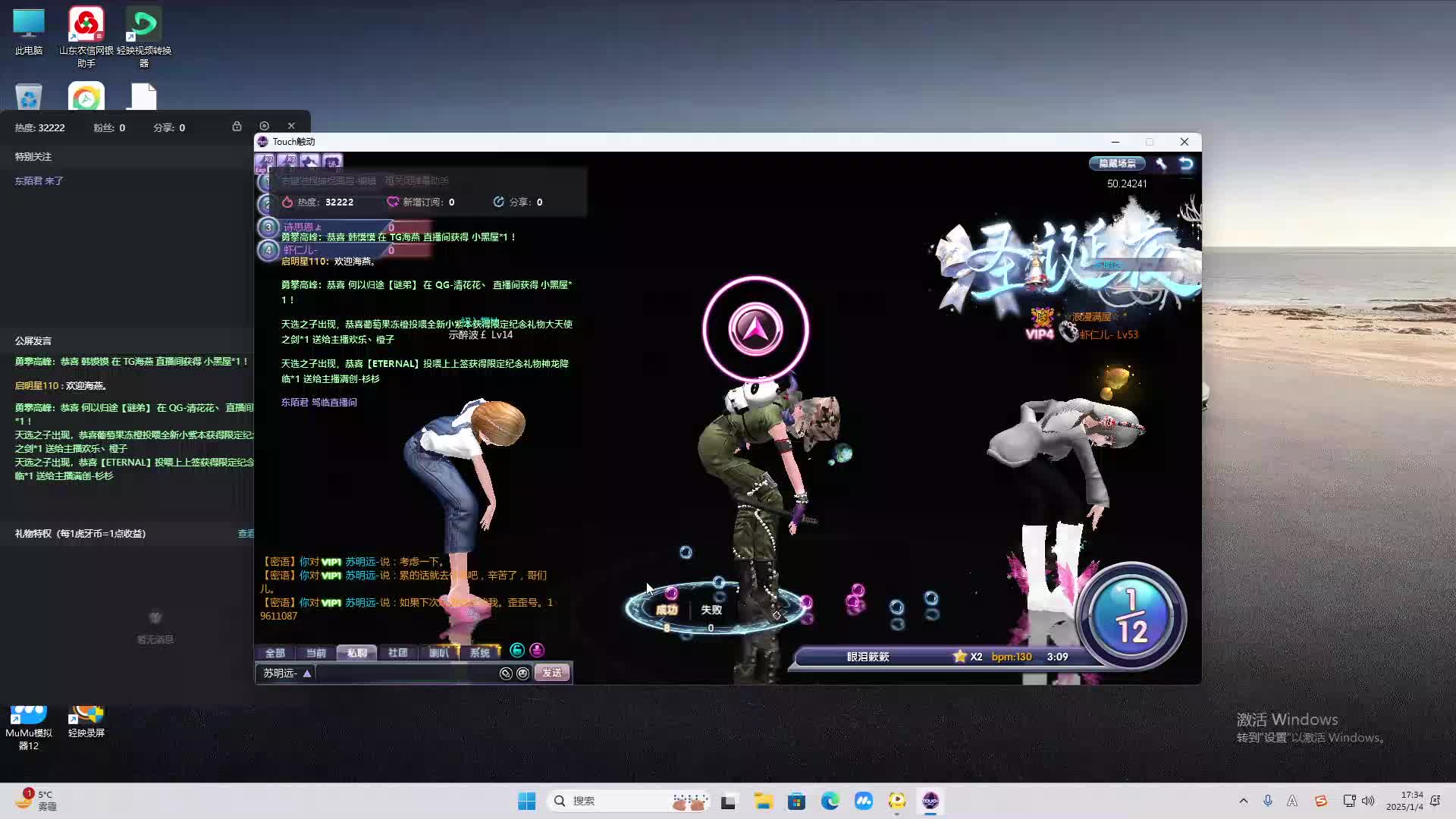Image resolution: width=1456 pixels, height=819 pixels.
Task: Show hidden system tray icons chevron
Action: 1243,801
